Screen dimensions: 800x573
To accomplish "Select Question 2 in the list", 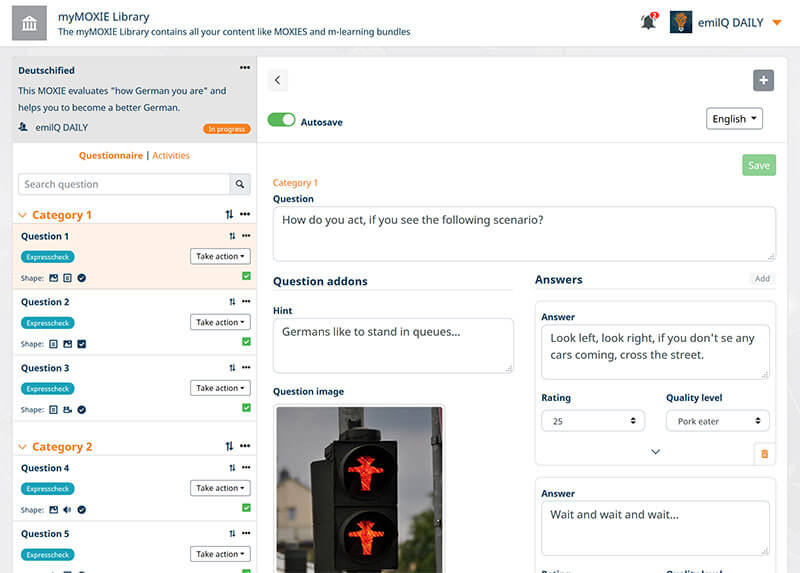I will click(45, 302).
